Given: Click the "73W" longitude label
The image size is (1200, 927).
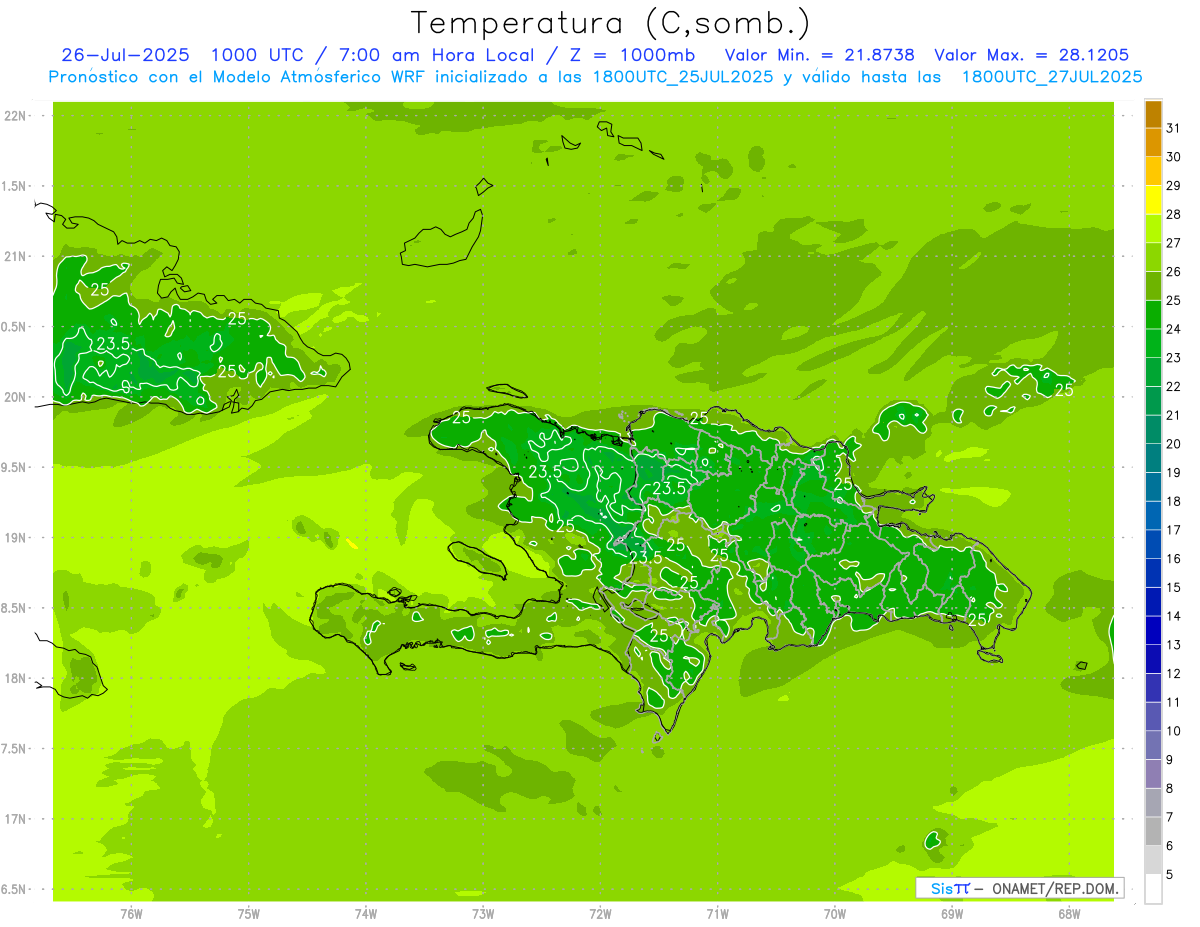Looking at the screenshot, I should pos(483,914).
